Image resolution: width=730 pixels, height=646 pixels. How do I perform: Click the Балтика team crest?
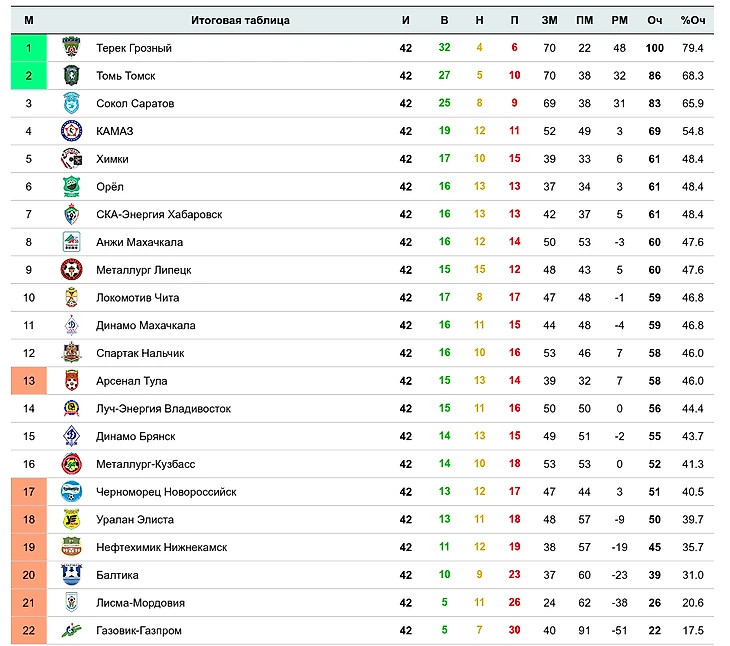click(71, 575)
